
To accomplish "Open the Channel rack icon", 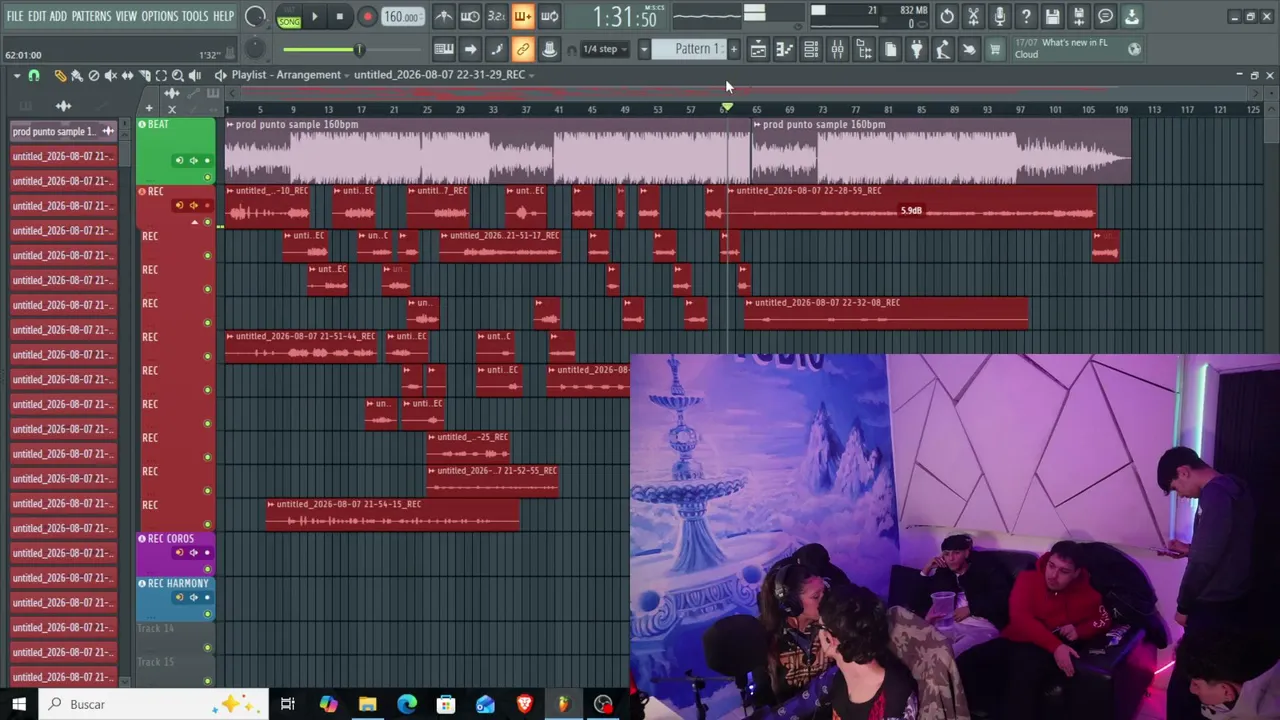I will 811,50.
